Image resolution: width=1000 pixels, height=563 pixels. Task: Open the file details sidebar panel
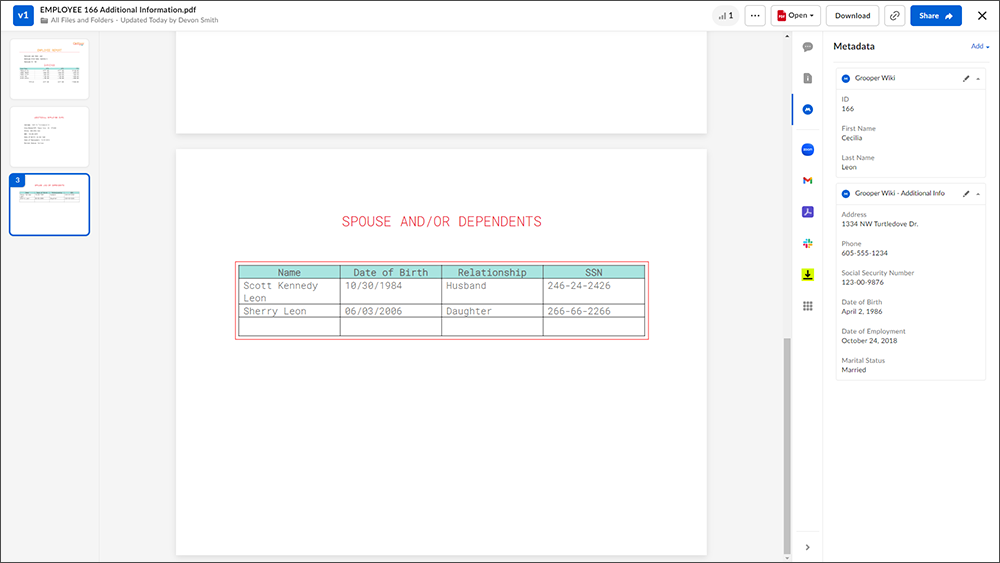click(x=807, y=78)
